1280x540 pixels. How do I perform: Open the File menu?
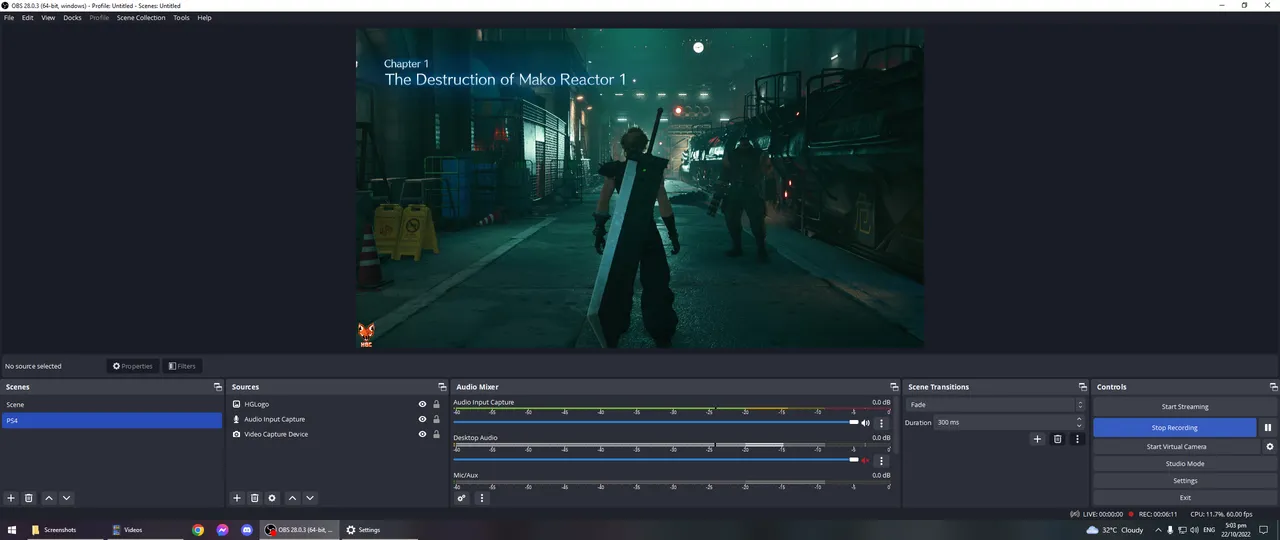point(9,18)
